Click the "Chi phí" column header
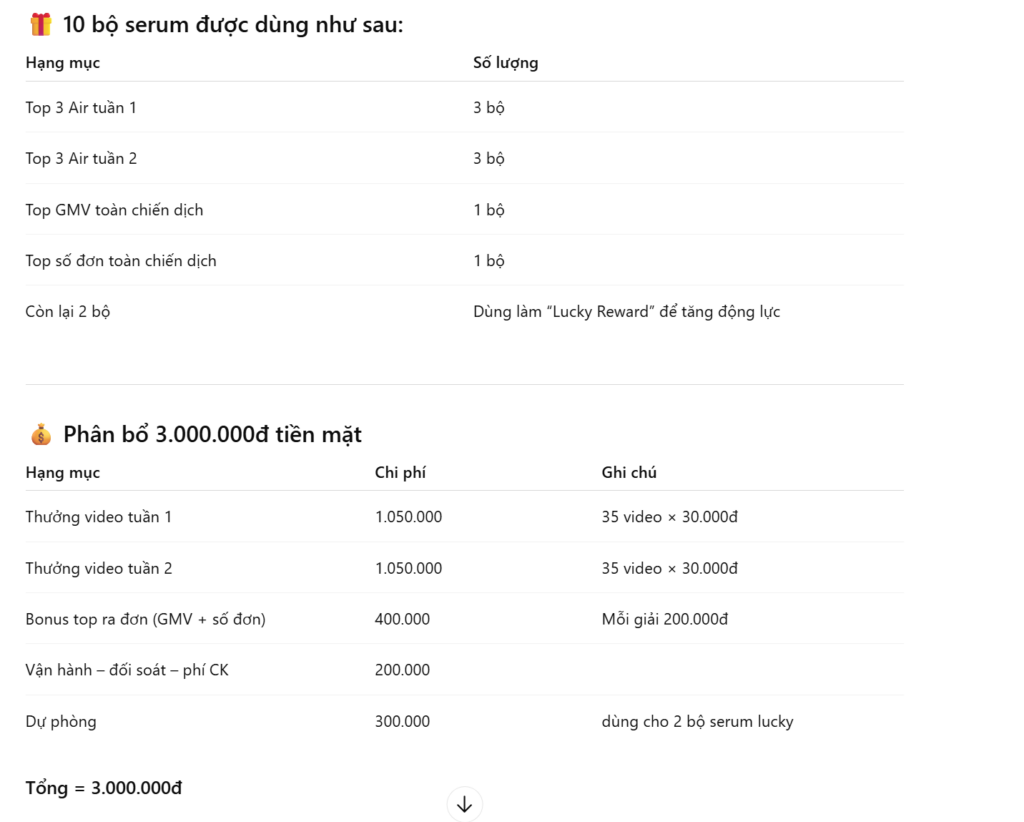The height and width of the screenshot is (822, 1024). (x=400, y=473)
